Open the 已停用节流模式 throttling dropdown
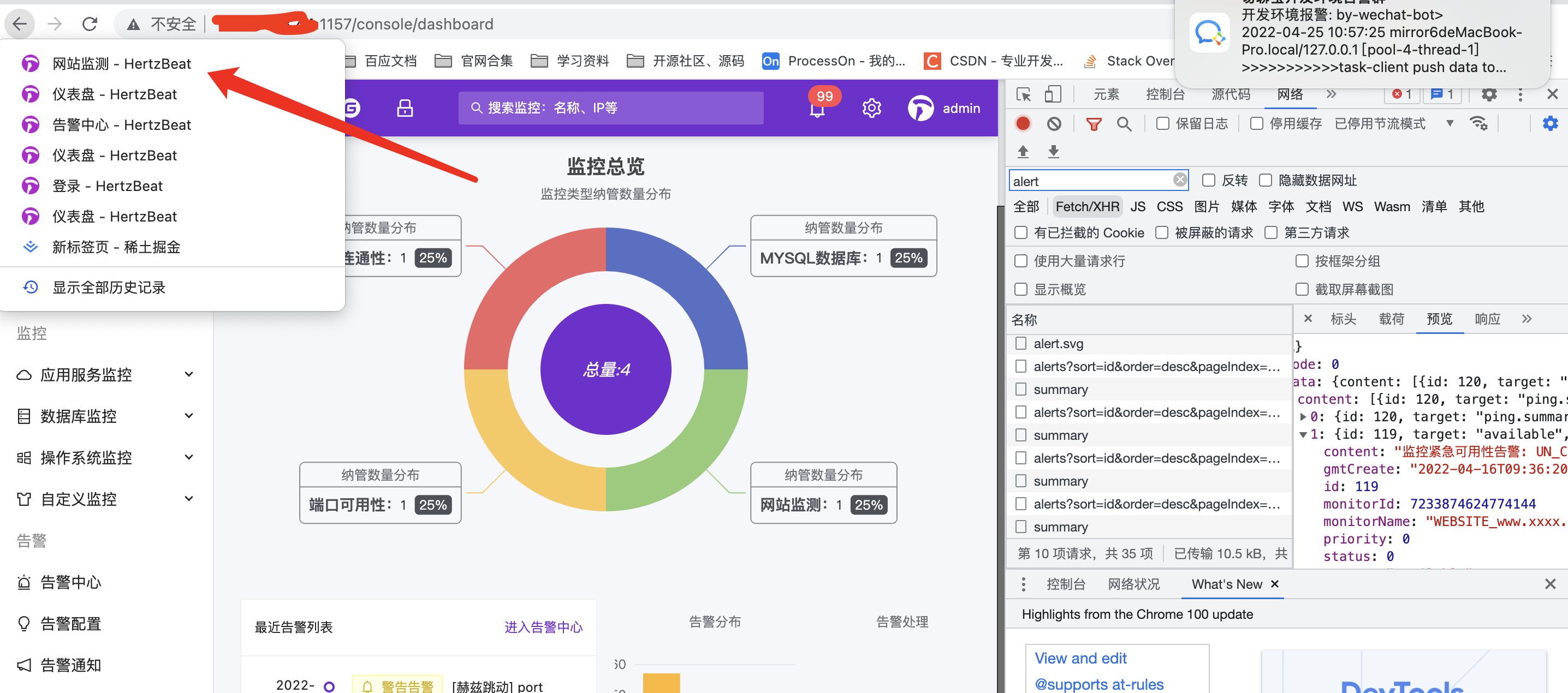 (x=1450, y=123)
